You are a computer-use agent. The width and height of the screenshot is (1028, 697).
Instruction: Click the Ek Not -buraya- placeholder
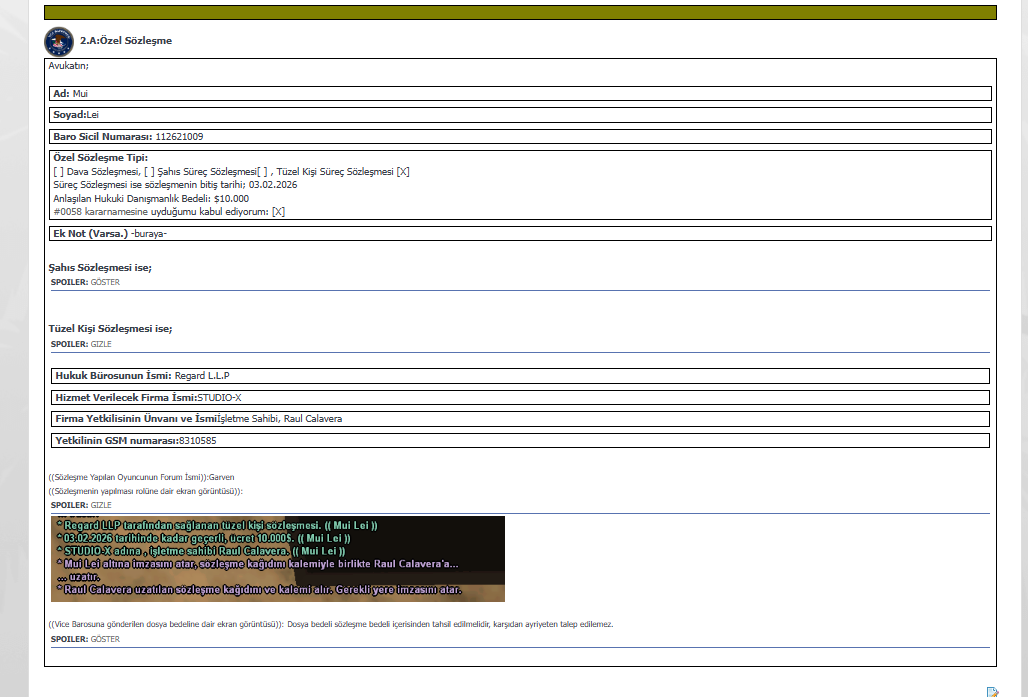149,233
